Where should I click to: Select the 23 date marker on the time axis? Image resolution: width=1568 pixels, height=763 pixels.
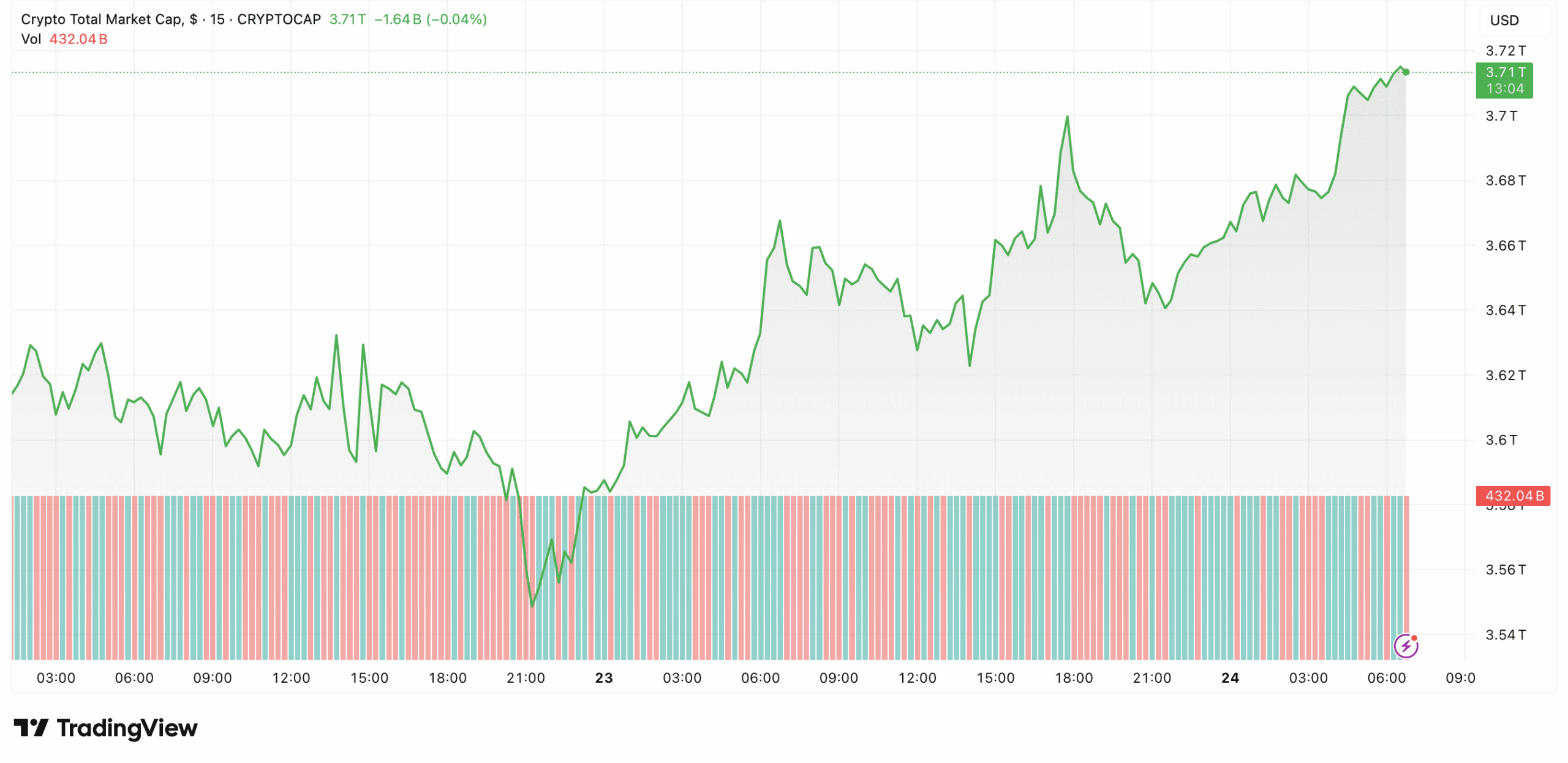(x=604, y=678)
